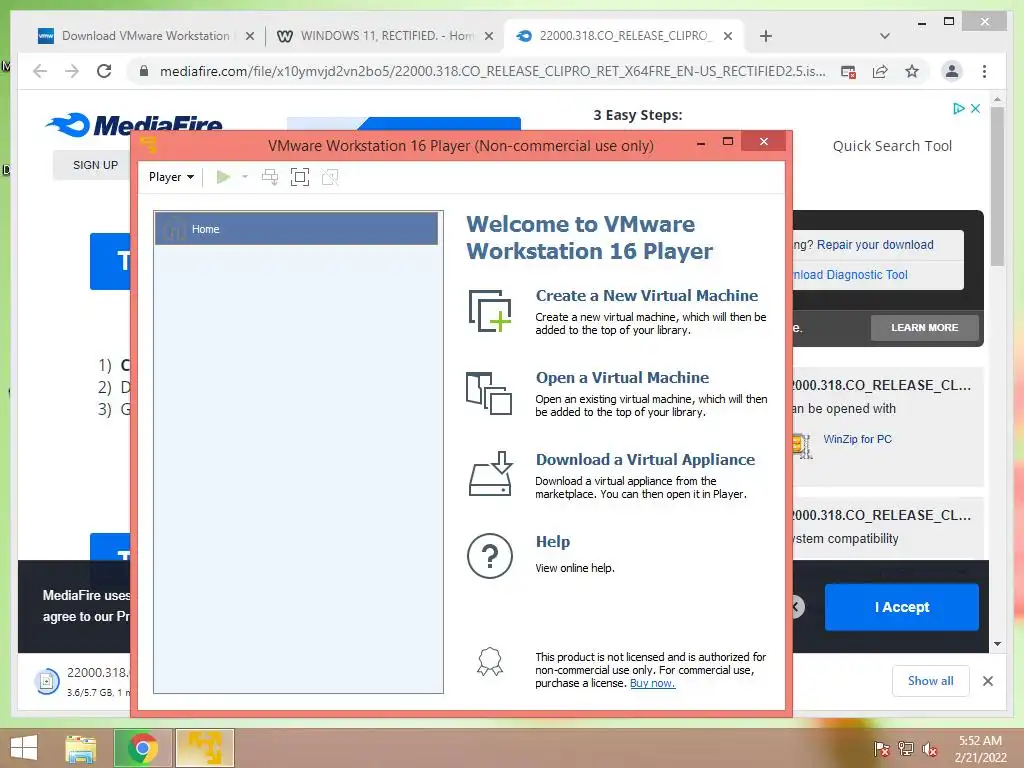Click Repair your download link
This screenshot has width=1024, height=768.
pos(875,245)
